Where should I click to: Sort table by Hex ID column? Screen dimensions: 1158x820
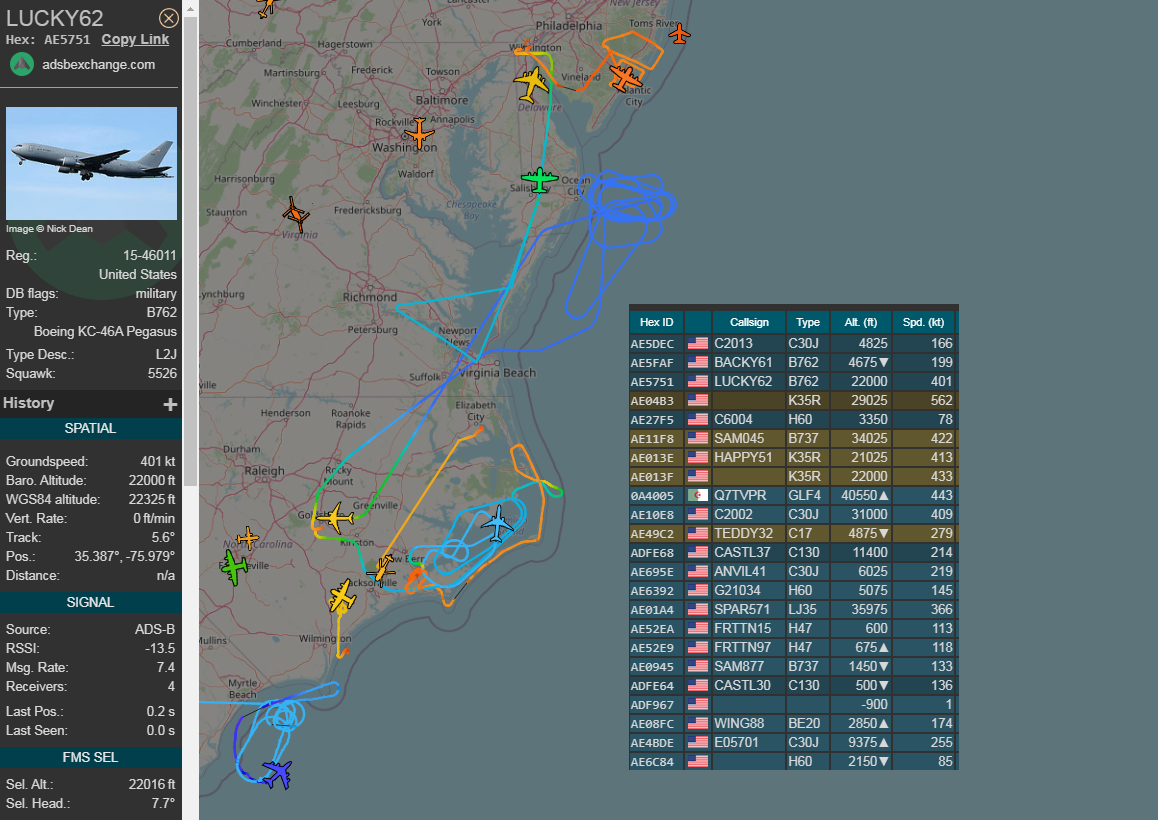coord(657,322)
